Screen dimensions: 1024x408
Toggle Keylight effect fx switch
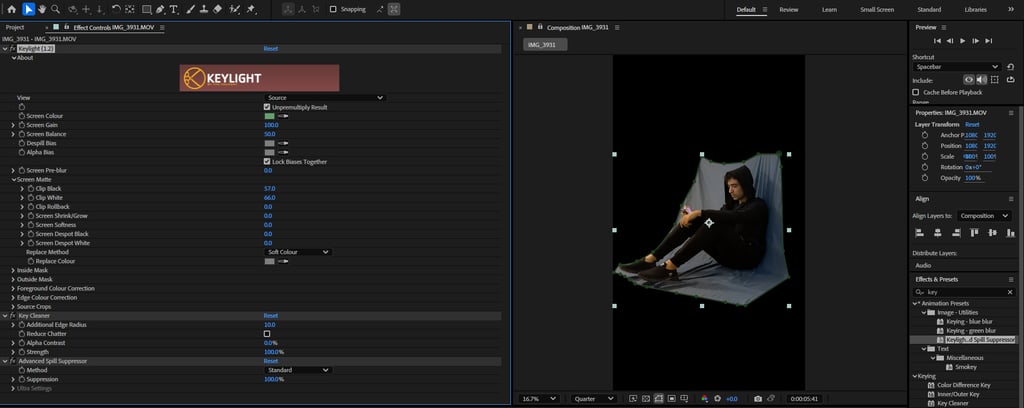[12, 49]
